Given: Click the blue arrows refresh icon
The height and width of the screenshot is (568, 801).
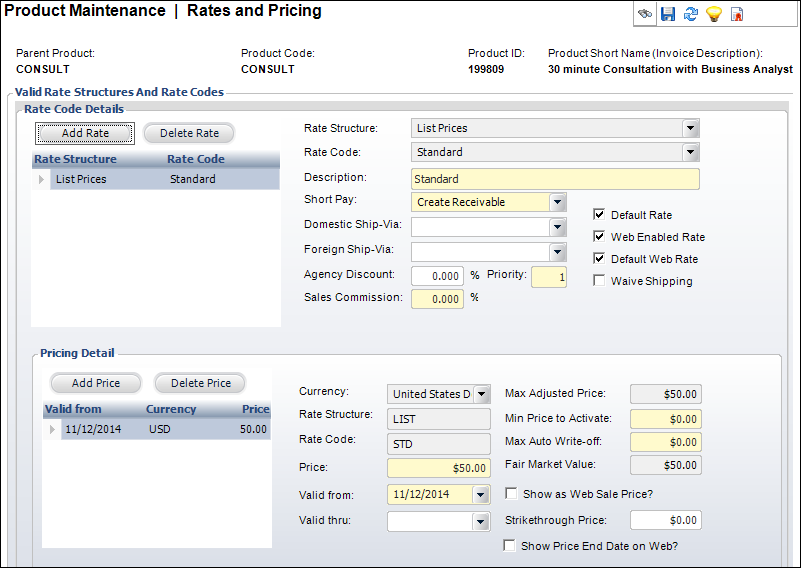Looking at the screenshot, I should pyautogui.click(x=691, y=14).
